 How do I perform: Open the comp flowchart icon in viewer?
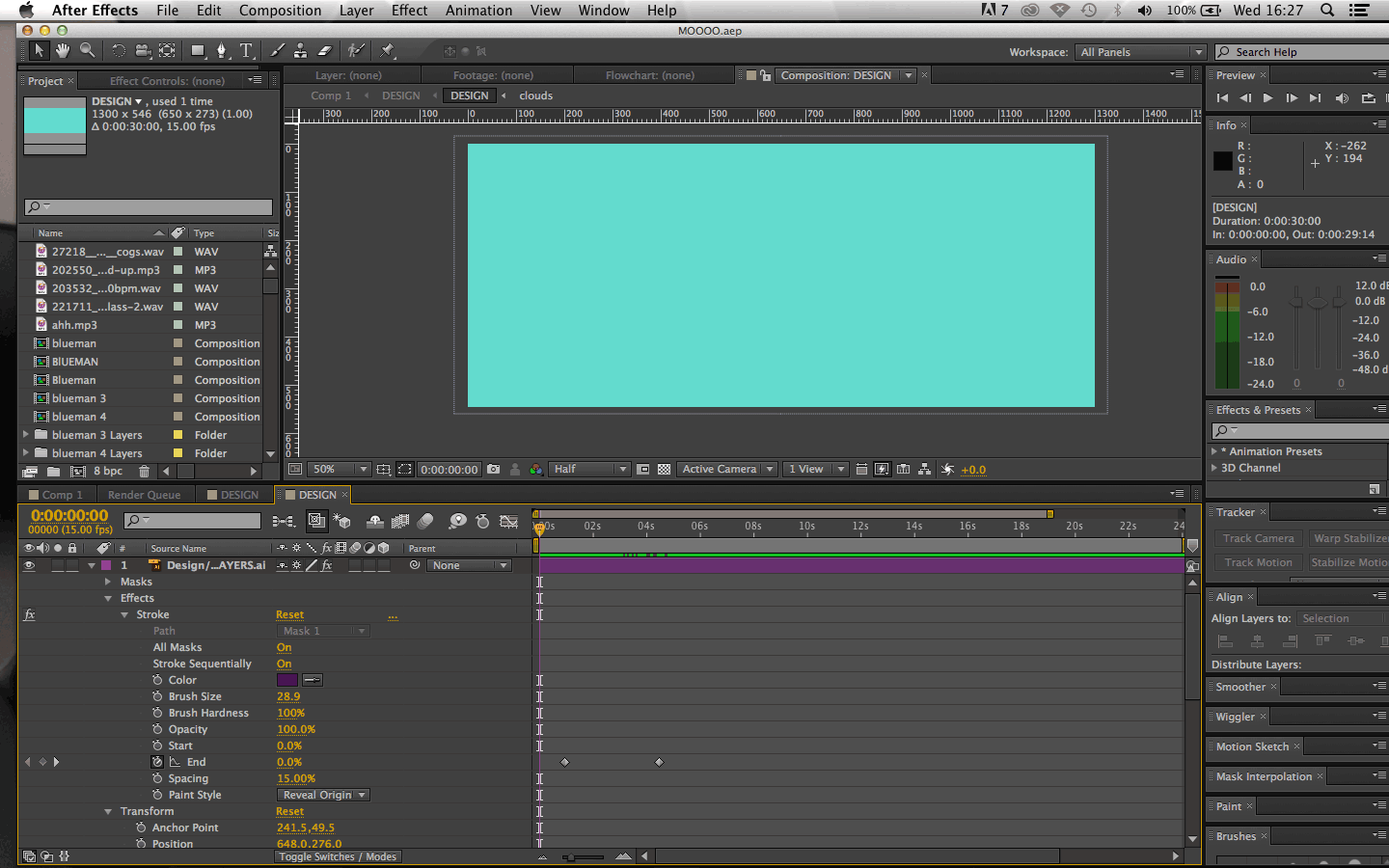(x=925, y=470)
